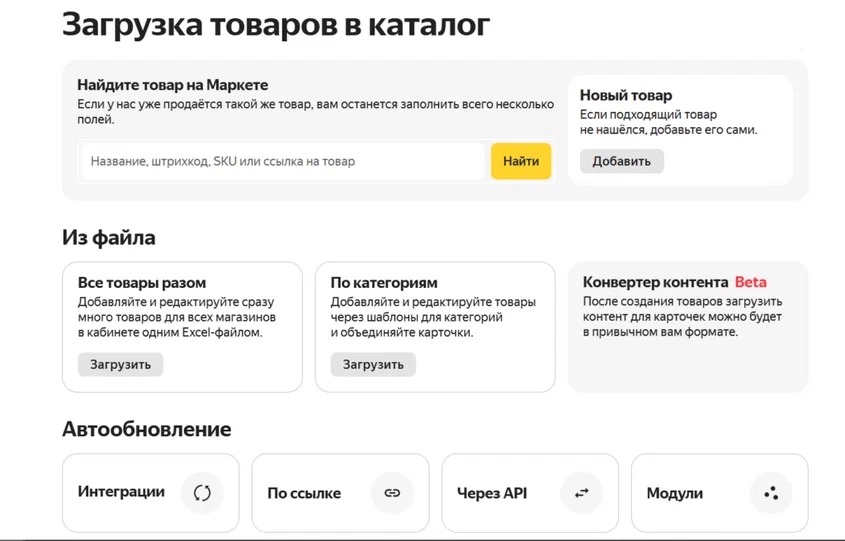Click the Загрузка товаров в каталог page title
The height and width of the screenshot is (541, 845).
(x=276, y=24)
